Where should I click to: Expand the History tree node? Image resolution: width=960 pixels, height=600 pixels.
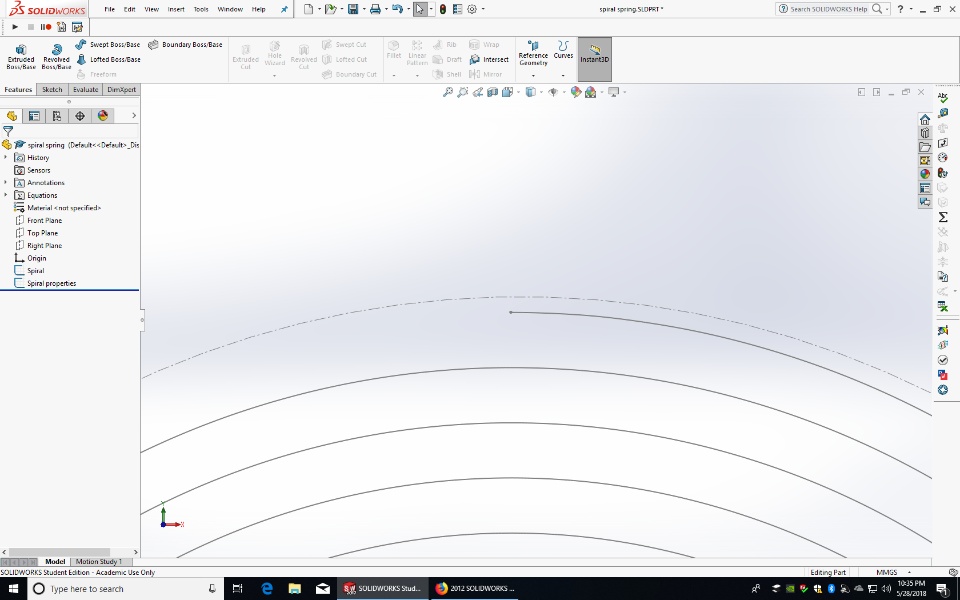pyautogui.click(x=6, y=157)
